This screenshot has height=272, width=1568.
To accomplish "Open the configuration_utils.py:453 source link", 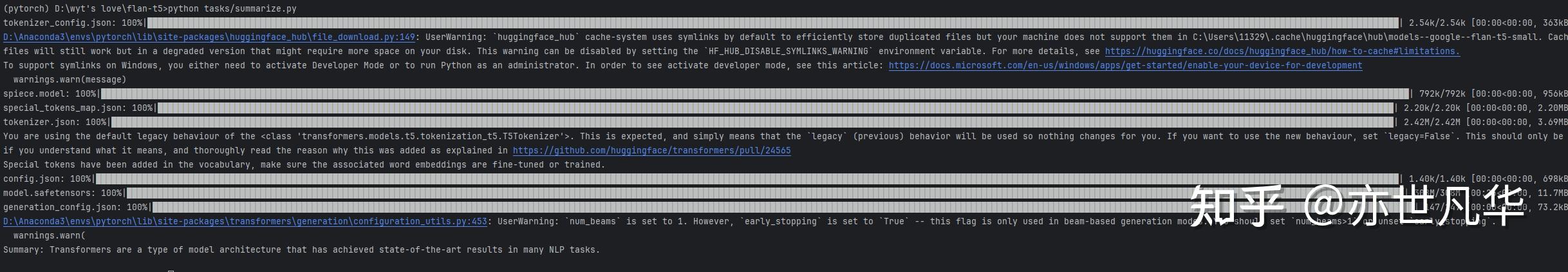I will pyautogui.click(x=245, y=222).
